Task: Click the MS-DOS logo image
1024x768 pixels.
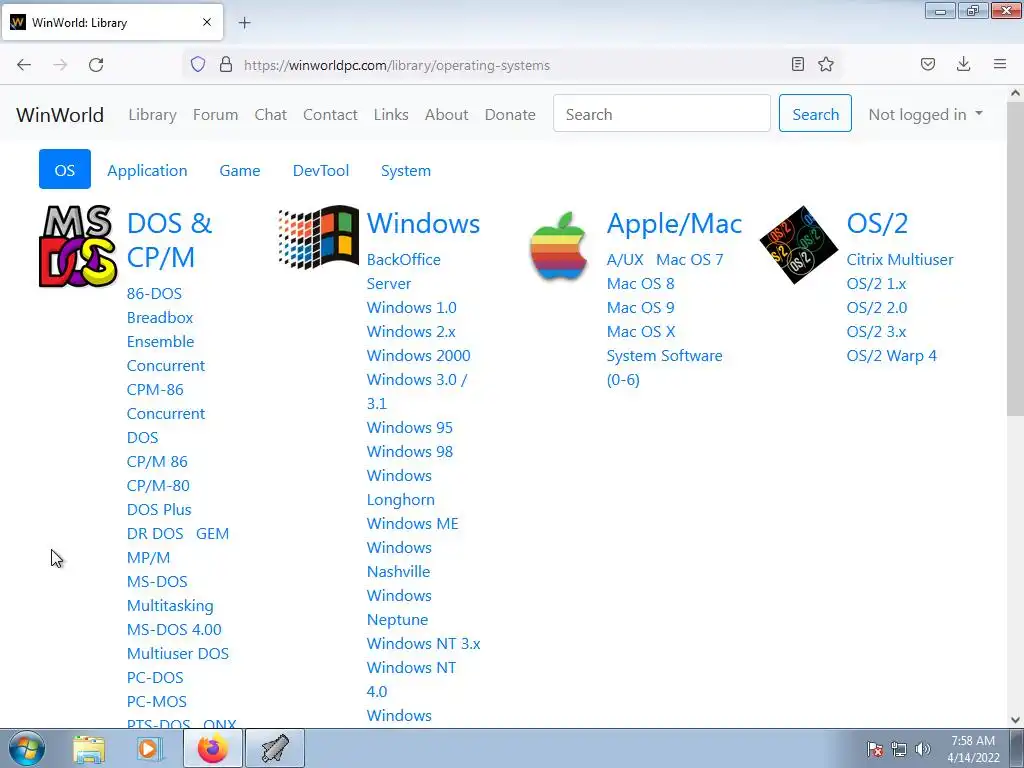Action: [x=78, y=246]
